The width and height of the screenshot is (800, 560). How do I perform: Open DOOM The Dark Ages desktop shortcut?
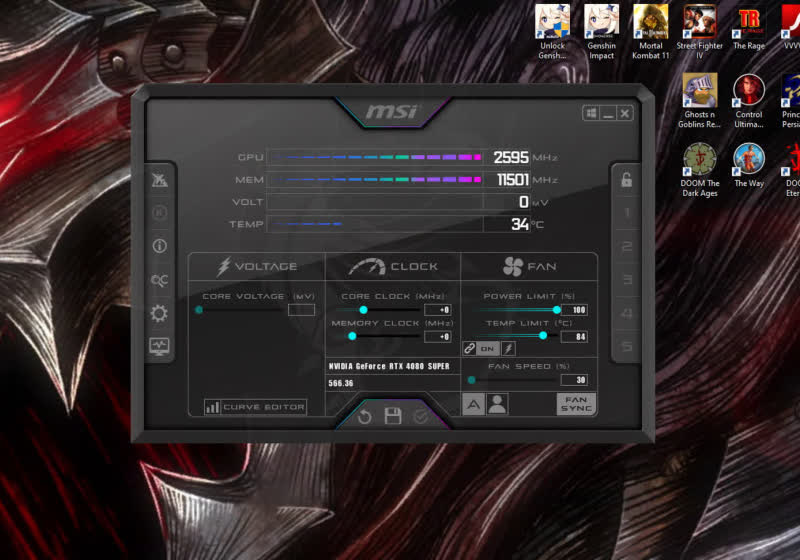(x=699, y=169)
